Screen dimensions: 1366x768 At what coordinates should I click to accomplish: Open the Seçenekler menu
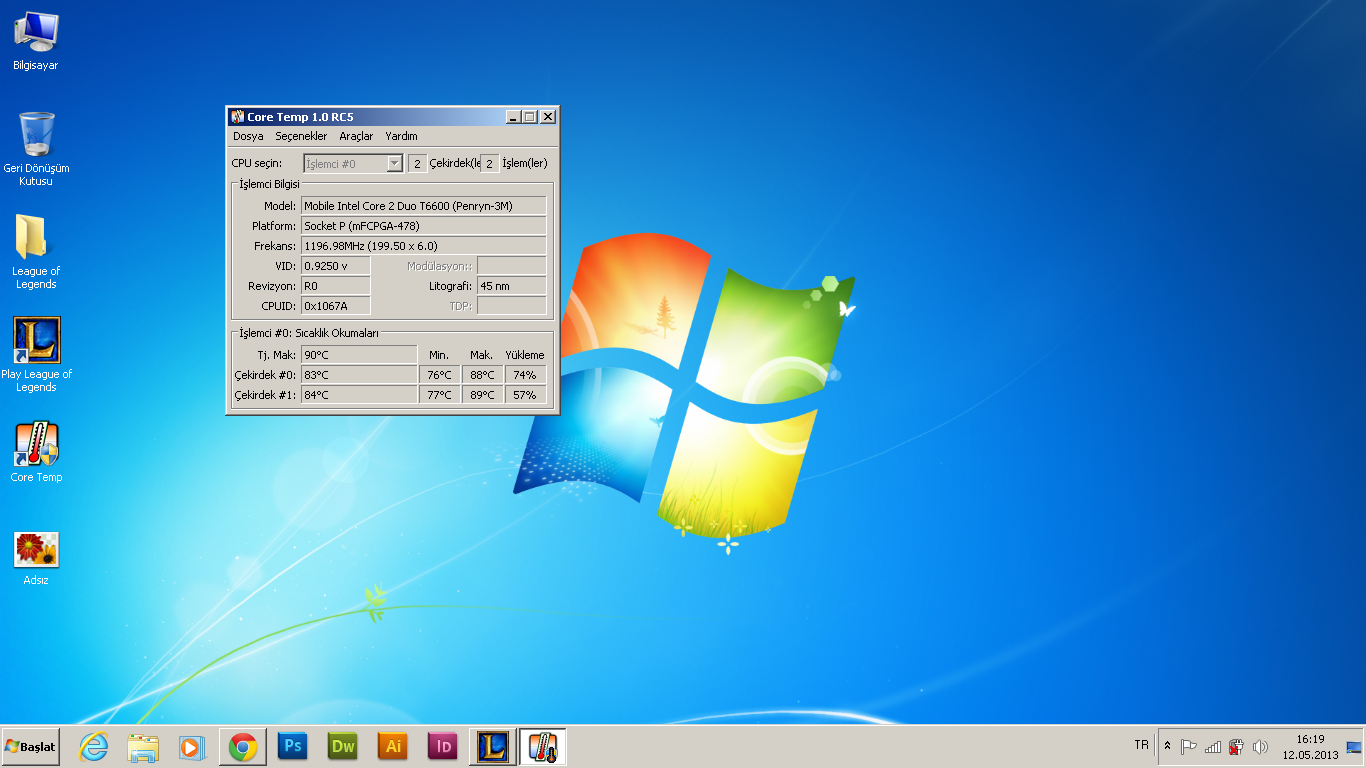(x=301, y=136)
